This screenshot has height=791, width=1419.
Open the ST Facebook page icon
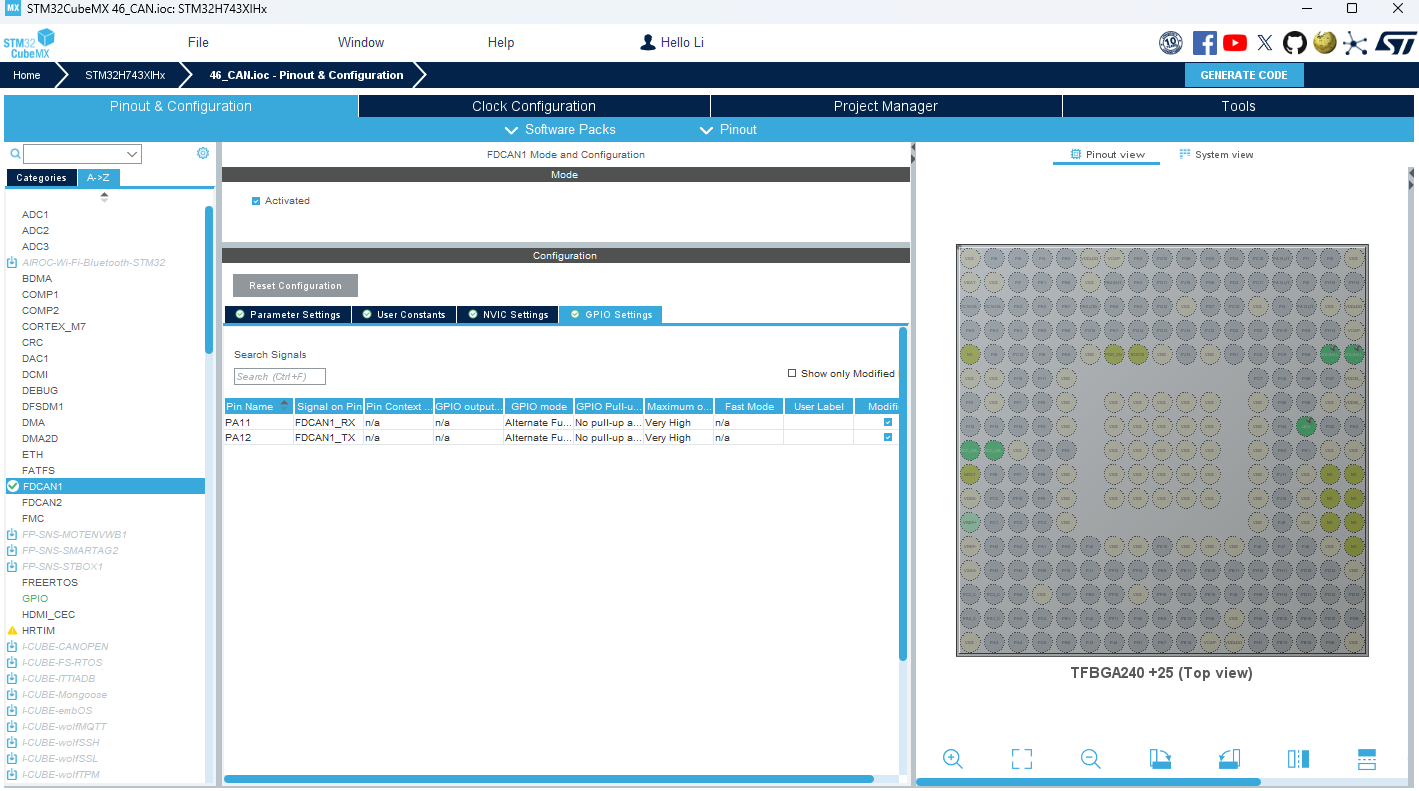tap(1205, 43)
